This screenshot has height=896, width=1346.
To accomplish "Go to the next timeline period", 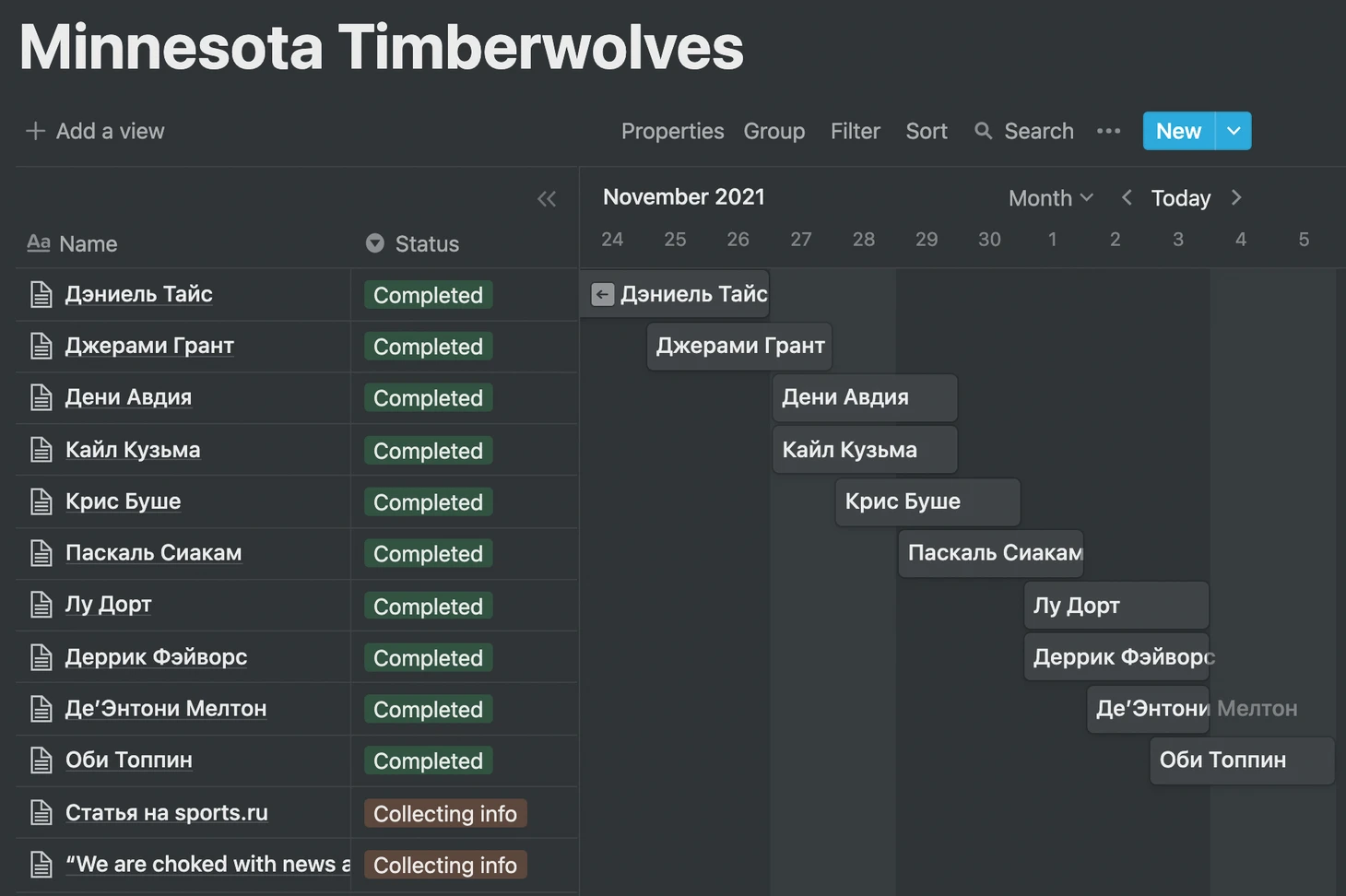I will click(1236, 197).
